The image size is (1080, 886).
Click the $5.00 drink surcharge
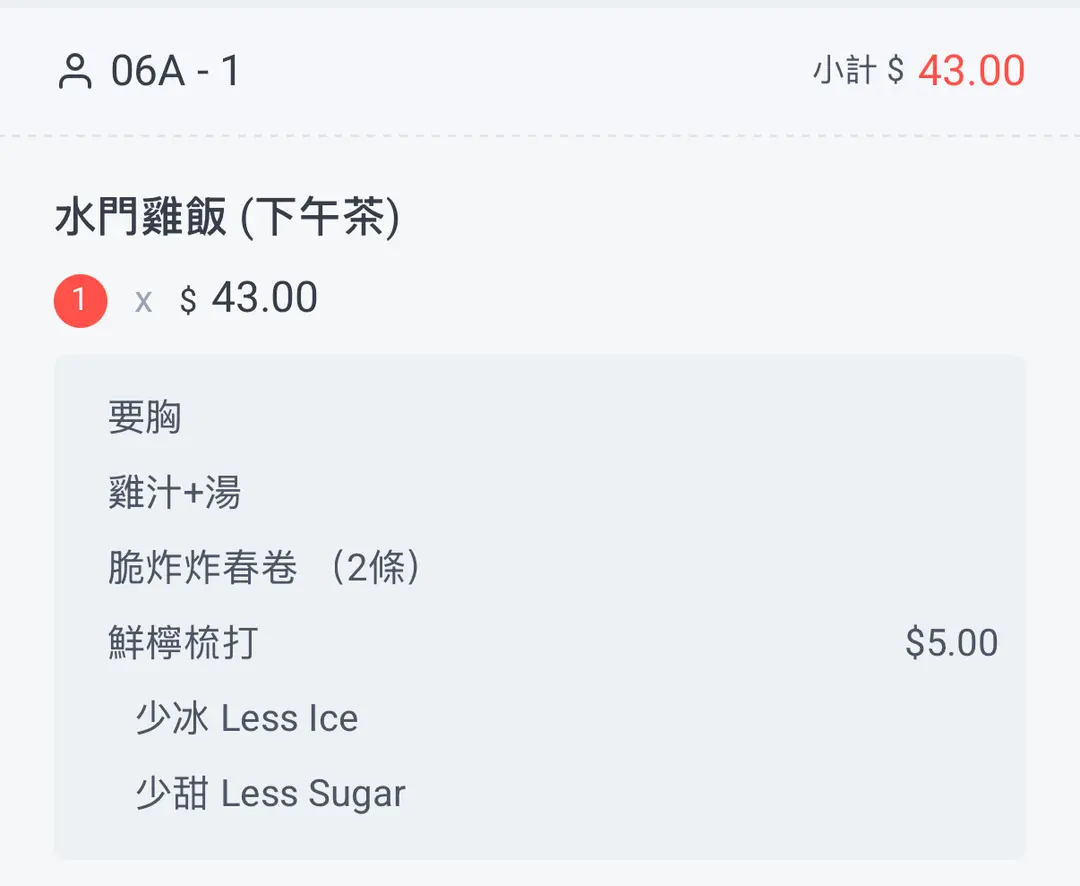coord(951,643)
